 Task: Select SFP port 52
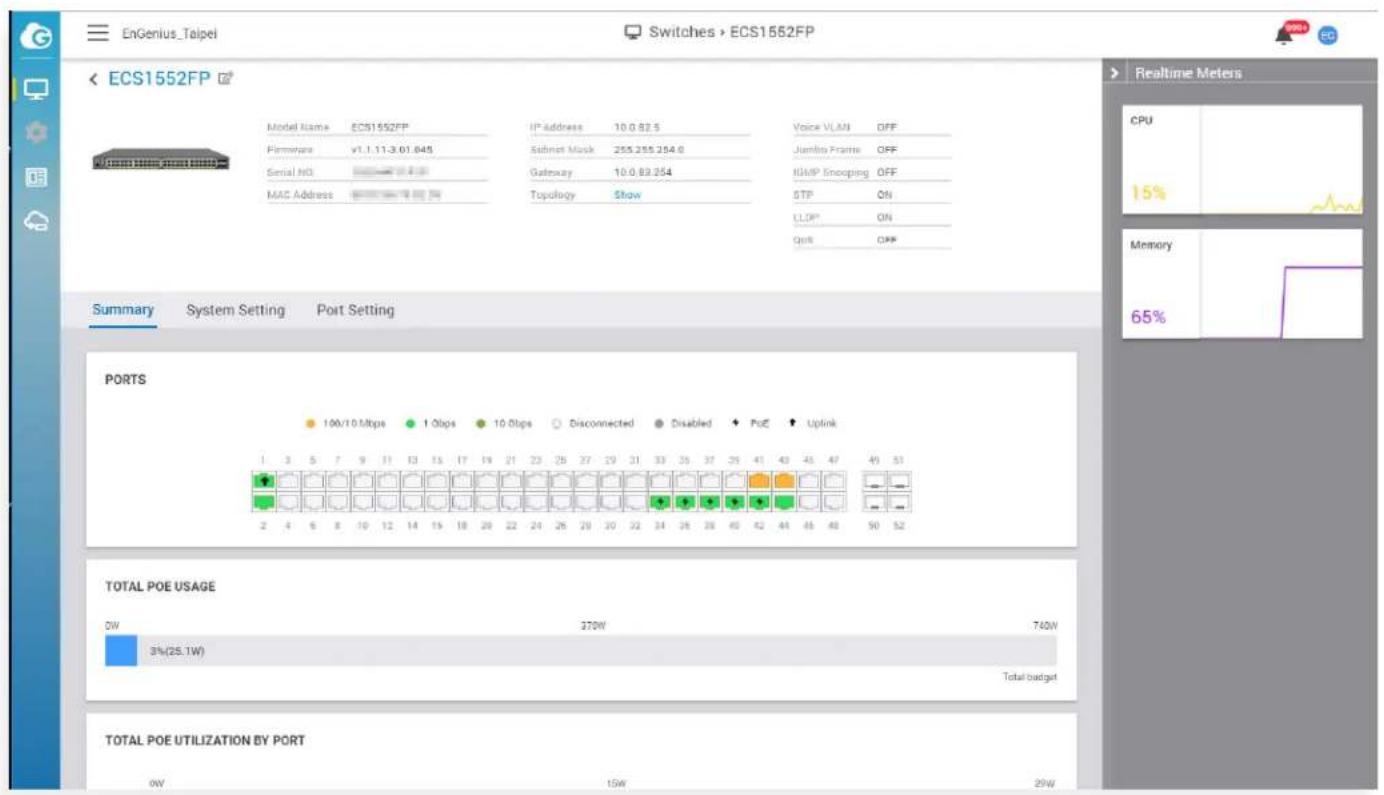(898, 503)
